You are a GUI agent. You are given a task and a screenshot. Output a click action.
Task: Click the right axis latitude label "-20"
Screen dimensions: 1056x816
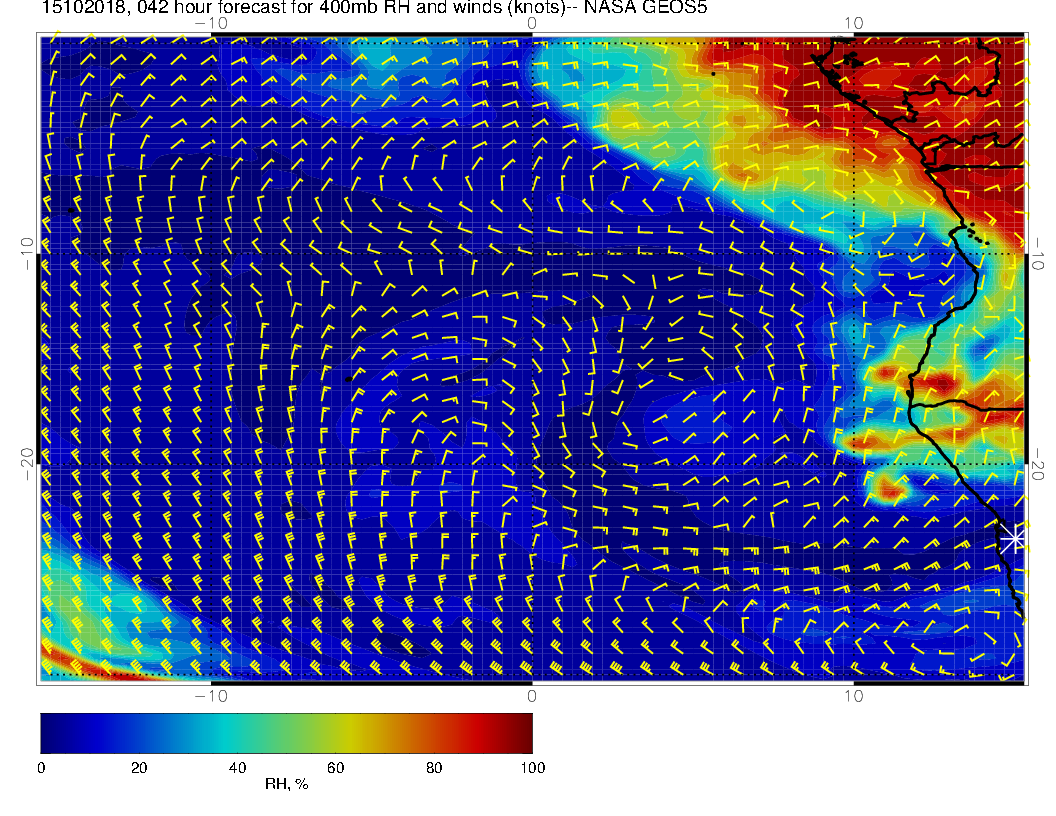click(x=1037, y=465)
